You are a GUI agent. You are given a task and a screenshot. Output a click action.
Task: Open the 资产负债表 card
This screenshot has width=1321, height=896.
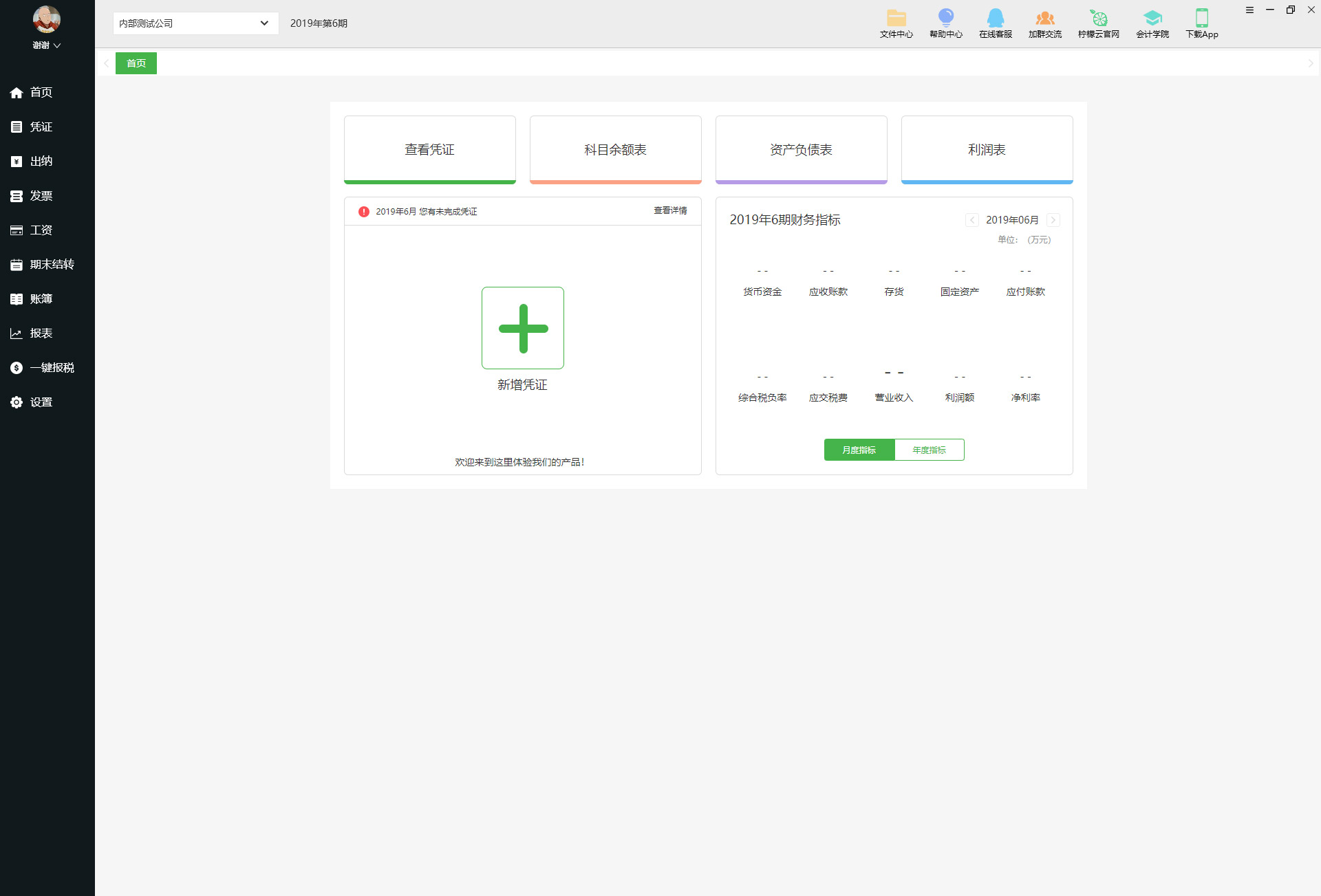801,150
